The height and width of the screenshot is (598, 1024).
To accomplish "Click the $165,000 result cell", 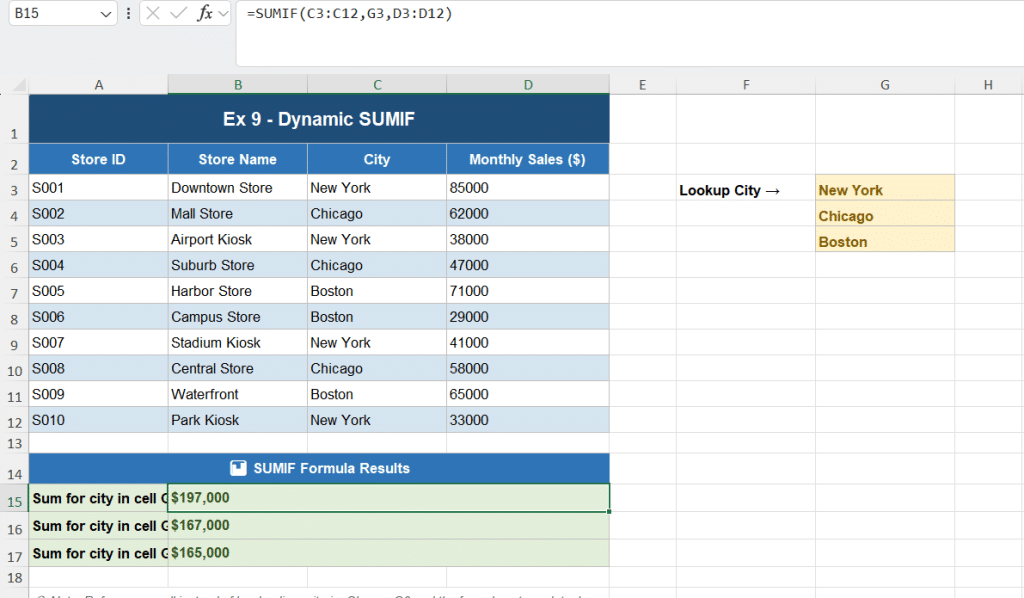I will click(388, 553).
